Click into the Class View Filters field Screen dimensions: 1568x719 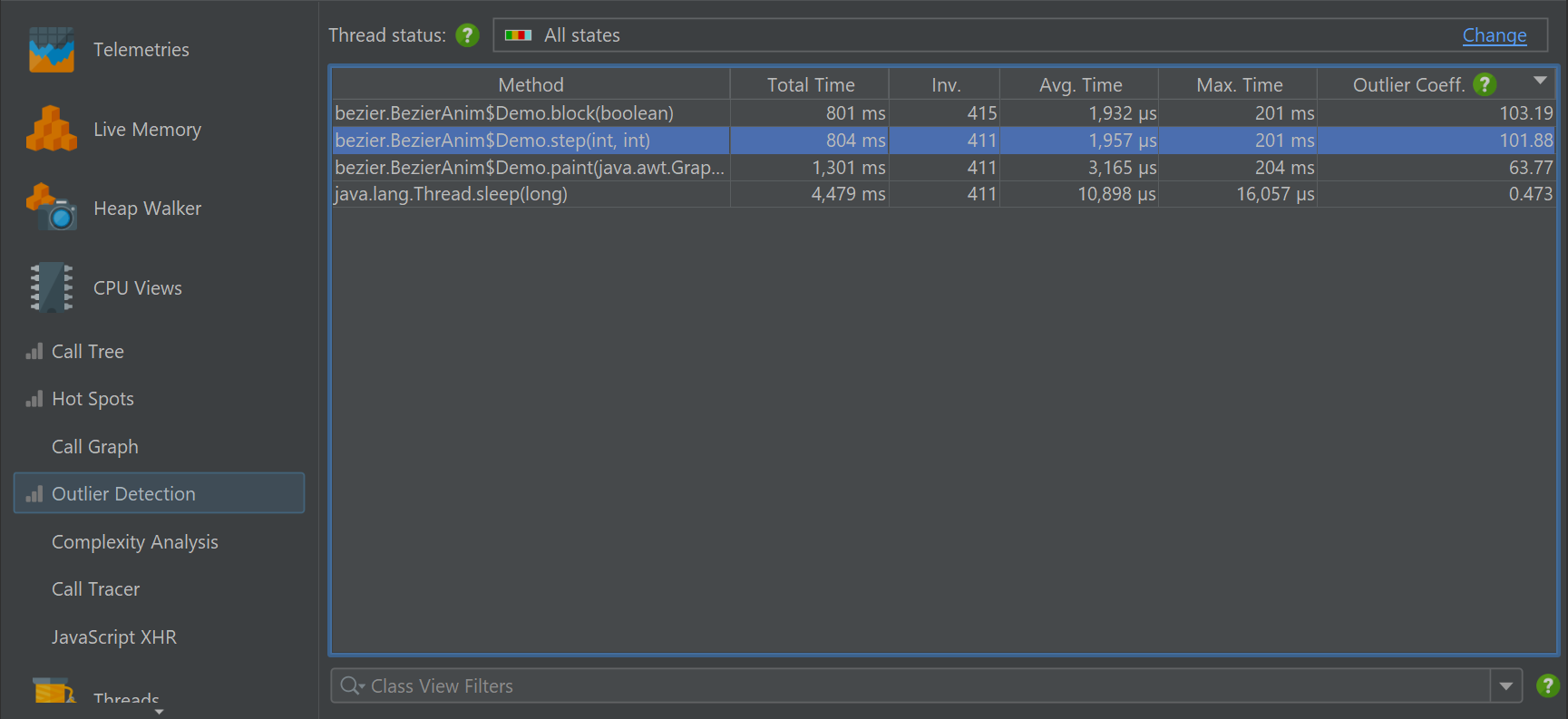911,686
